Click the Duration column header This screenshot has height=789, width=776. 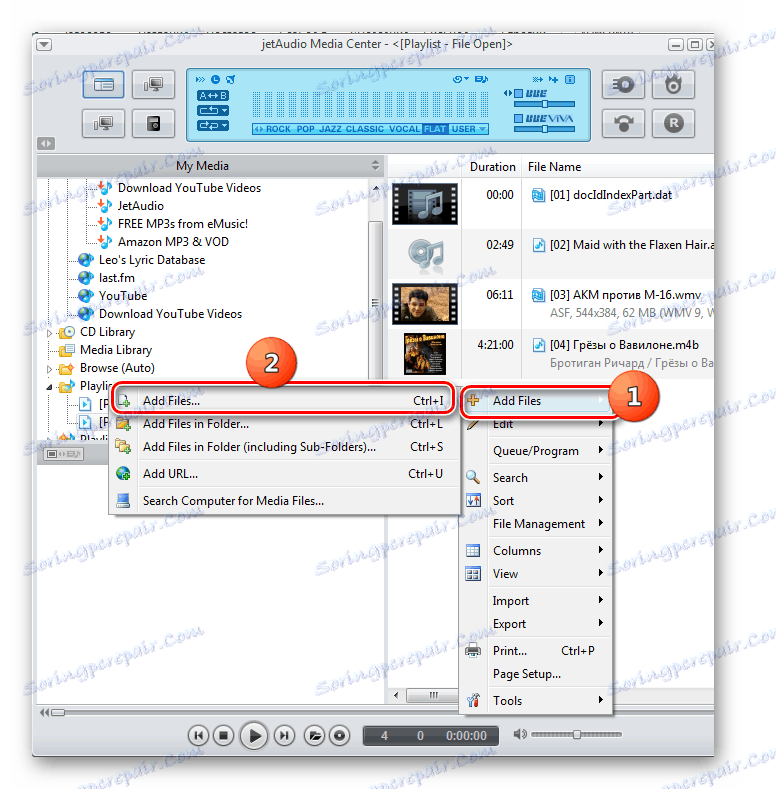coord(492,167)
